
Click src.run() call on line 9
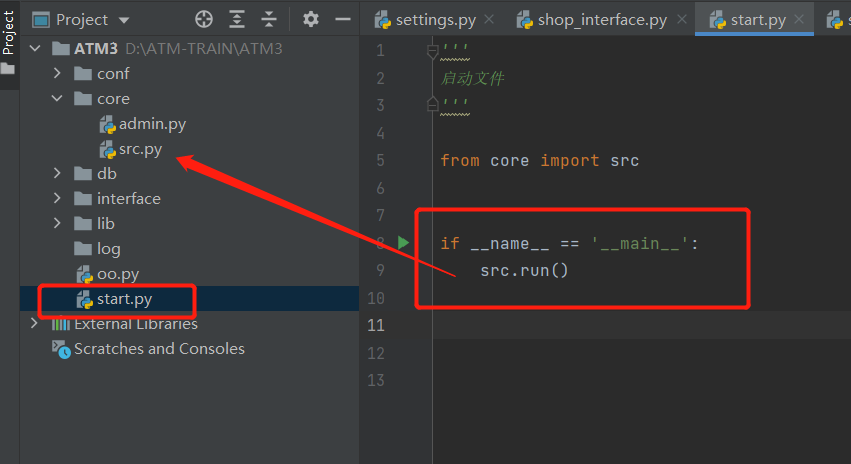coord(524,270)
